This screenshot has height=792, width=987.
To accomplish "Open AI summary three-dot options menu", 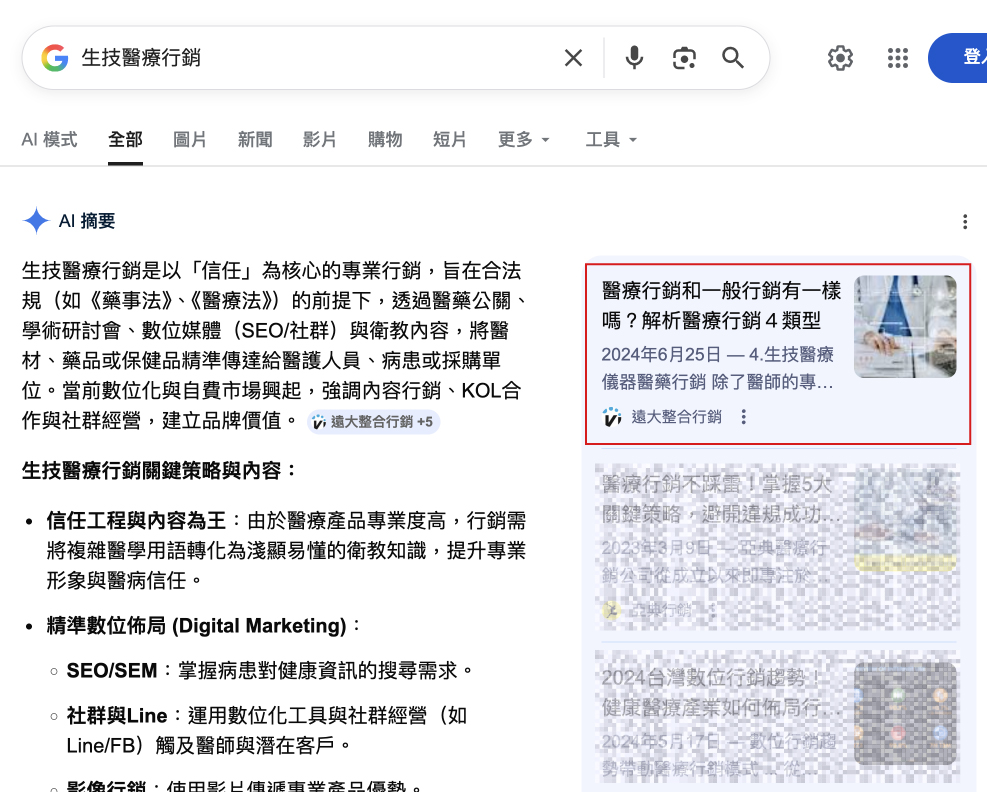I will (x=964, y=222).
